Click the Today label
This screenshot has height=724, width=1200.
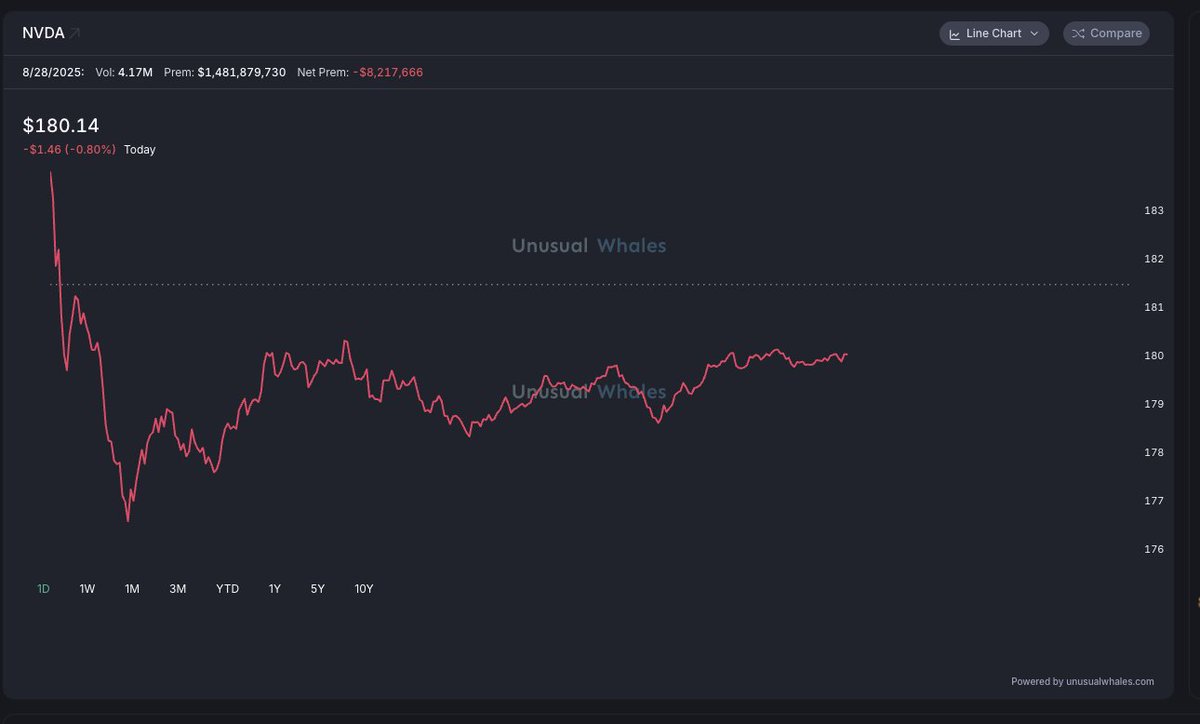[140, 150]
